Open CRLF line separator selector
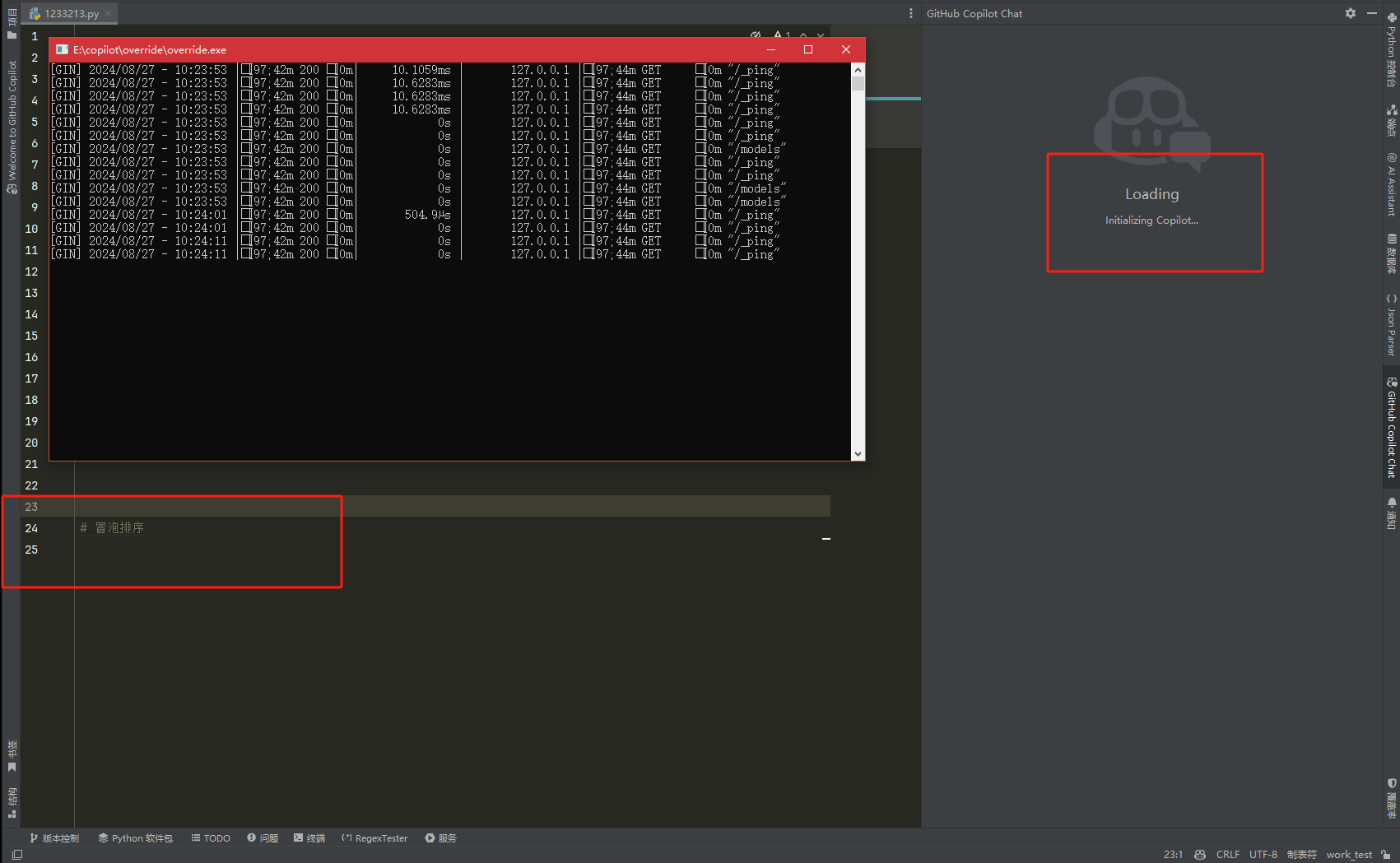This screenshot has width=1400, height=863. pos(1228,855)
